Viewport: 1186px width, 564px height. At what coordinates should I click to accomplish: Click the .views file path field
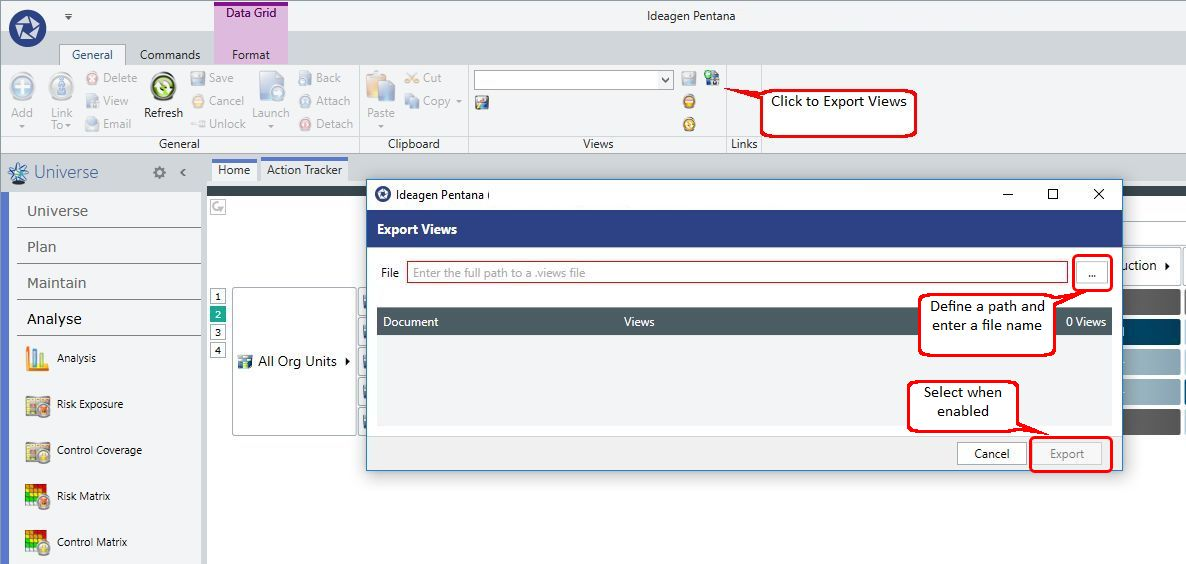pyautogui.click(x=737, y=272)
